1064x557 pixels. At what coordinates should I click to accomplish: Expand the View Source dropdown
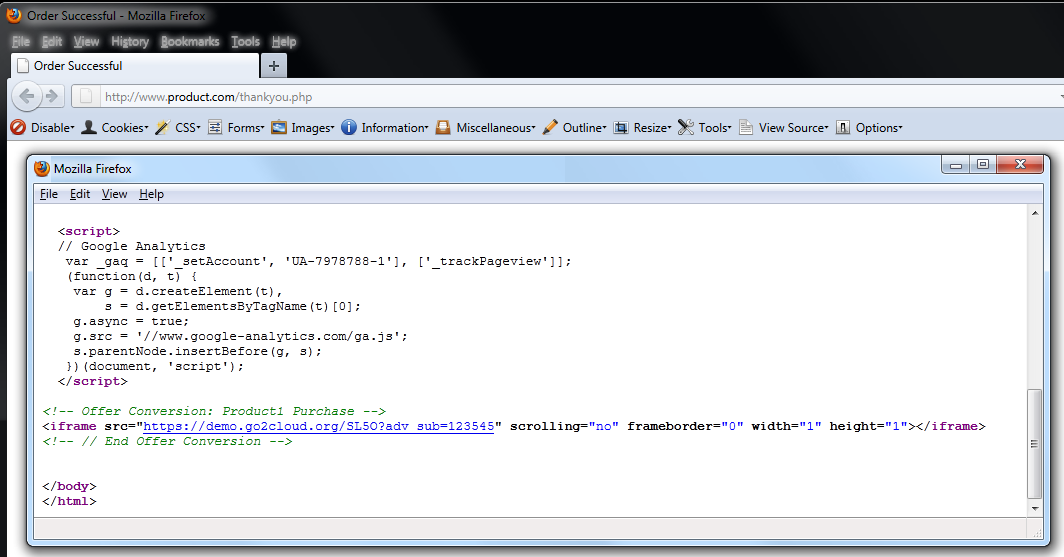(x=793, y=128)
